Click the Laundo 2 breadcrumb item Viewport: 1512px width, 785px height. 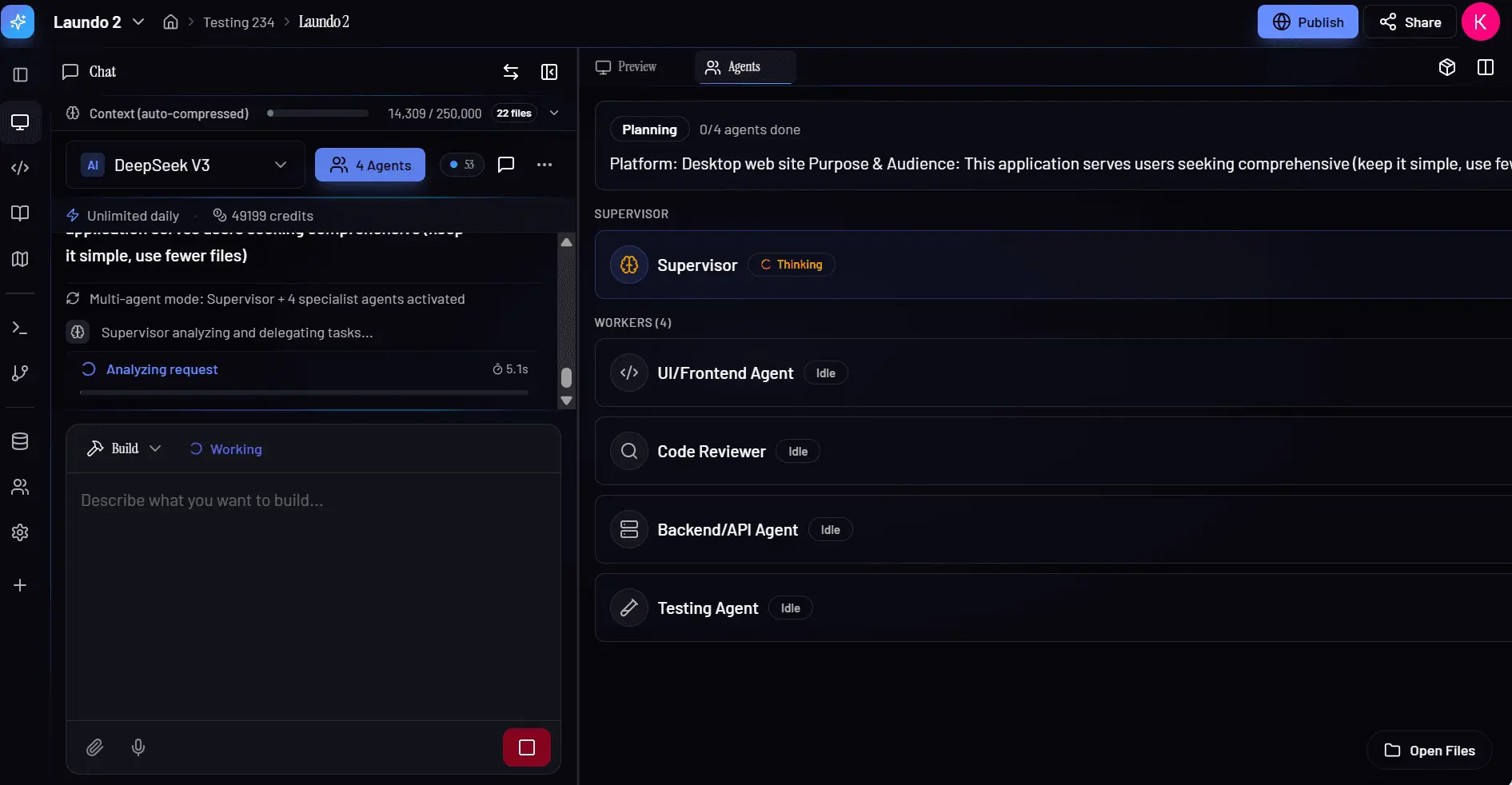[324, 22]
